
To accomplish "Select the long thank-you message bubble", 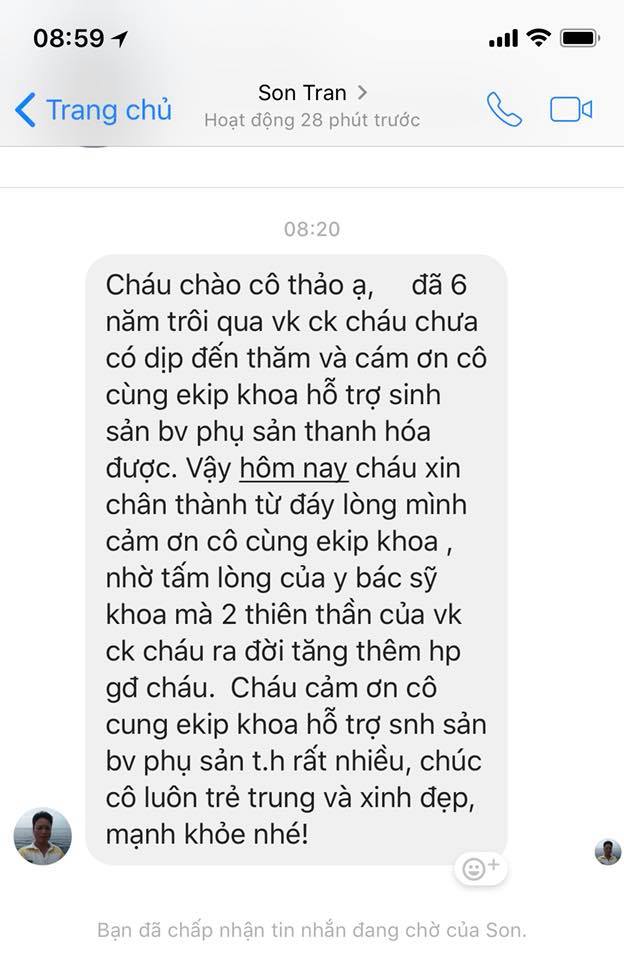I will pyautogui.click(x=296, y=560).
